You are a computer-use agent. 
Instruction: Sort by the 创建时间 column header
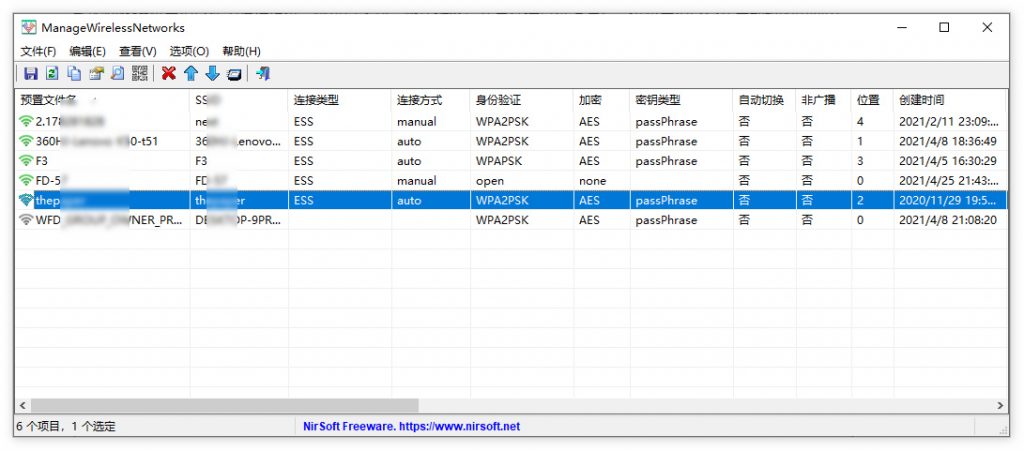tap(921, 100)
